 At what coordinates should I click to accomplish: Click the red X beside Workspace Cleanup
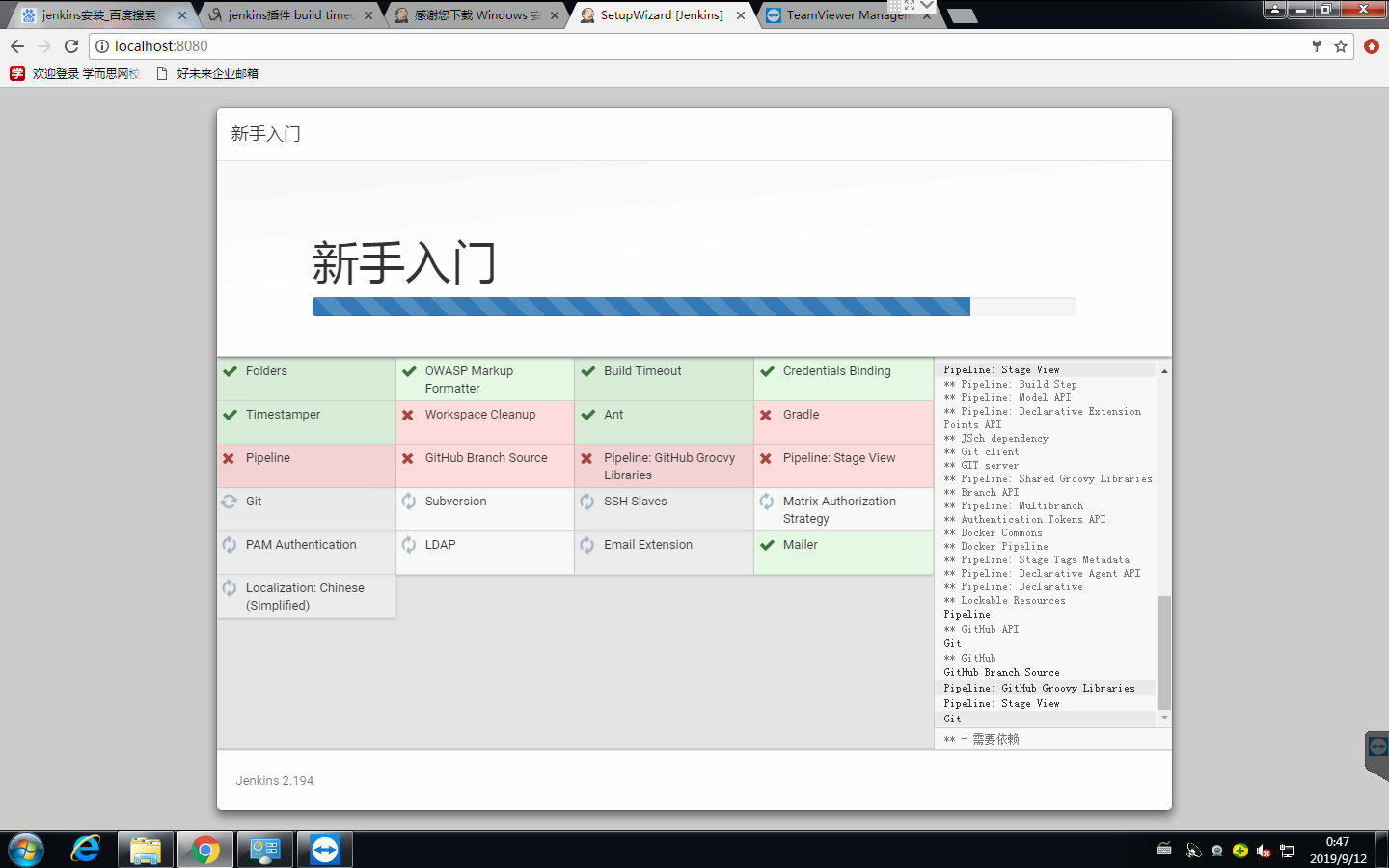click(x=408, y=415)
